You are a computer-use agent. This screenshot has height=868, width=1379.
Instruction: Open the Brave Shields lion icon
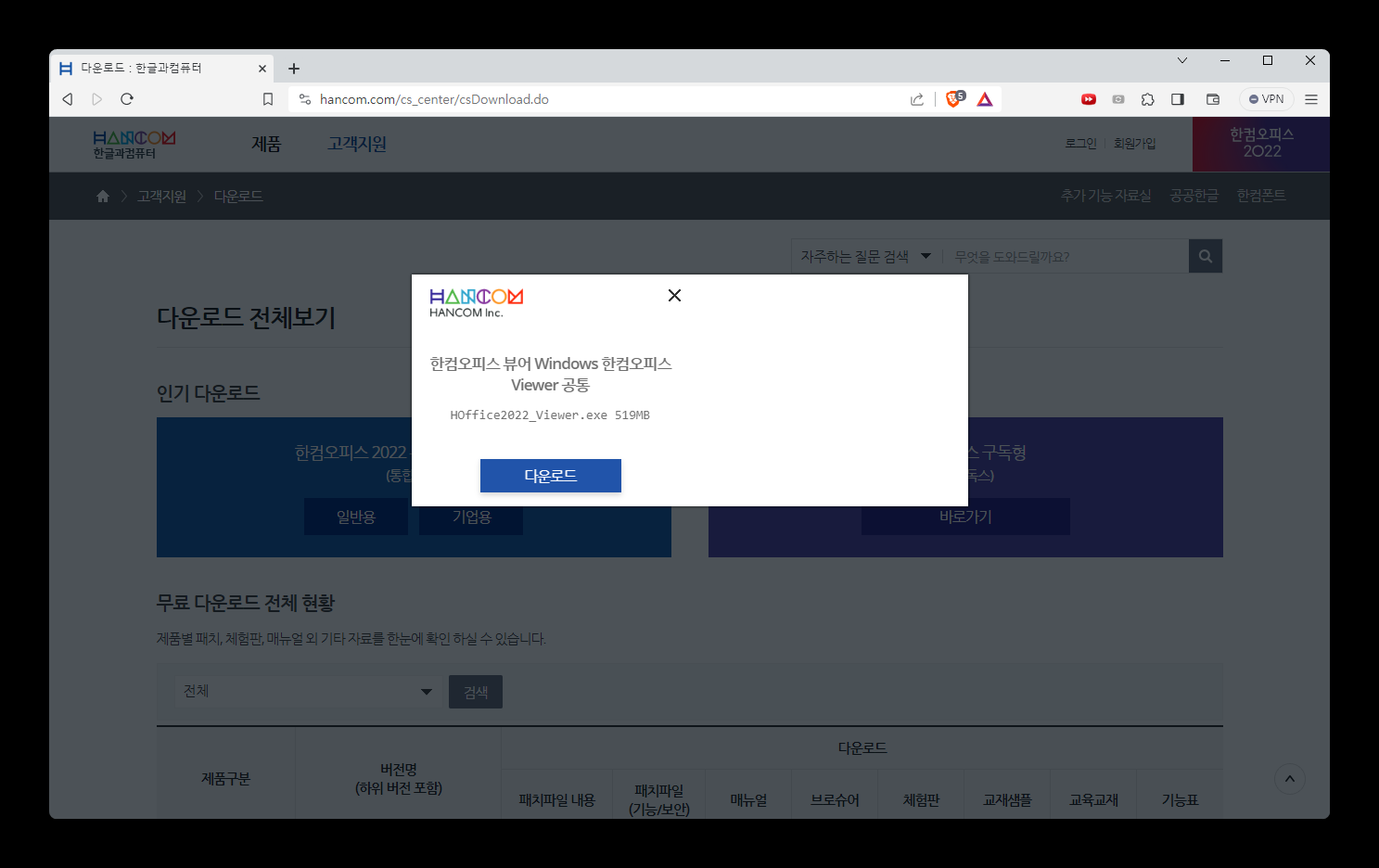[954, 98]
